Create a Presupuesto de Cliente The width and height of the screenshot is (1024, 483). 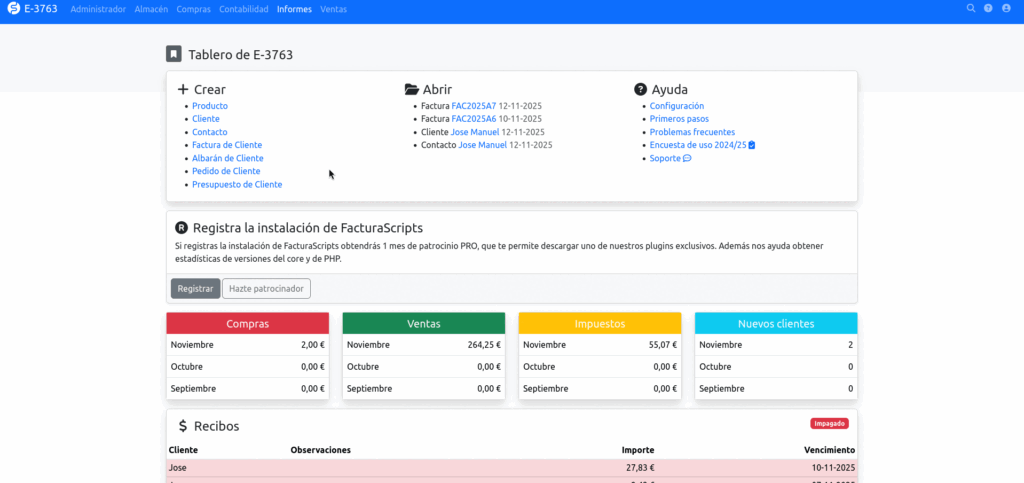(237, 185)
